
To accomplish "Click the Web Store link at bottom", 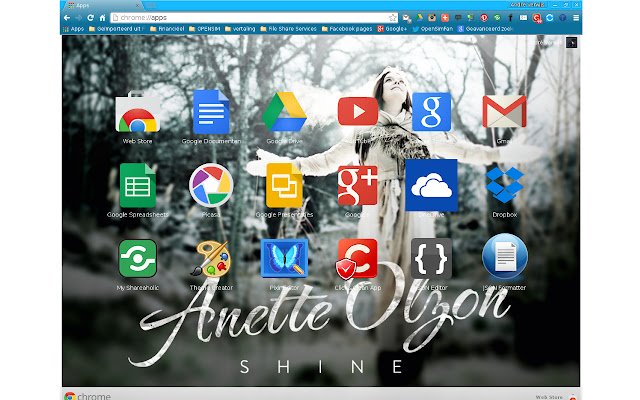I will tap(549, 396).
